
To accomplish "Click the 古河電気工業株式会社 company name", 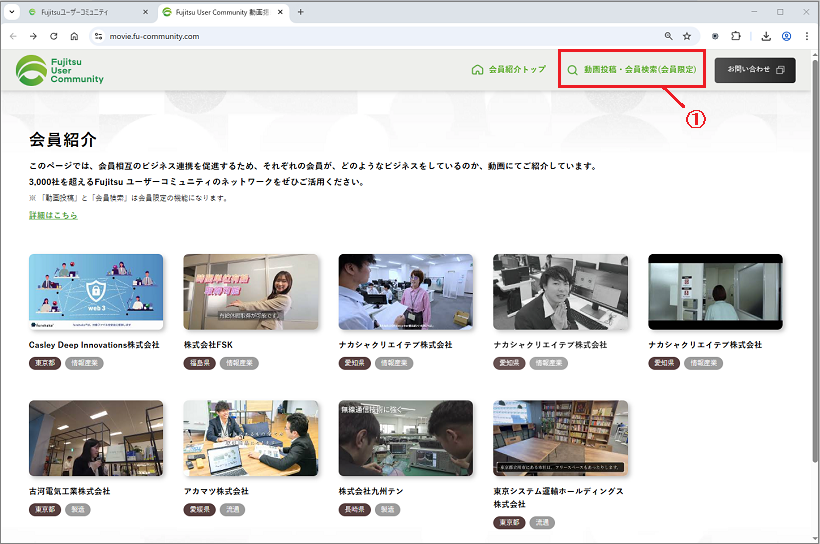I will pos(70,491).
